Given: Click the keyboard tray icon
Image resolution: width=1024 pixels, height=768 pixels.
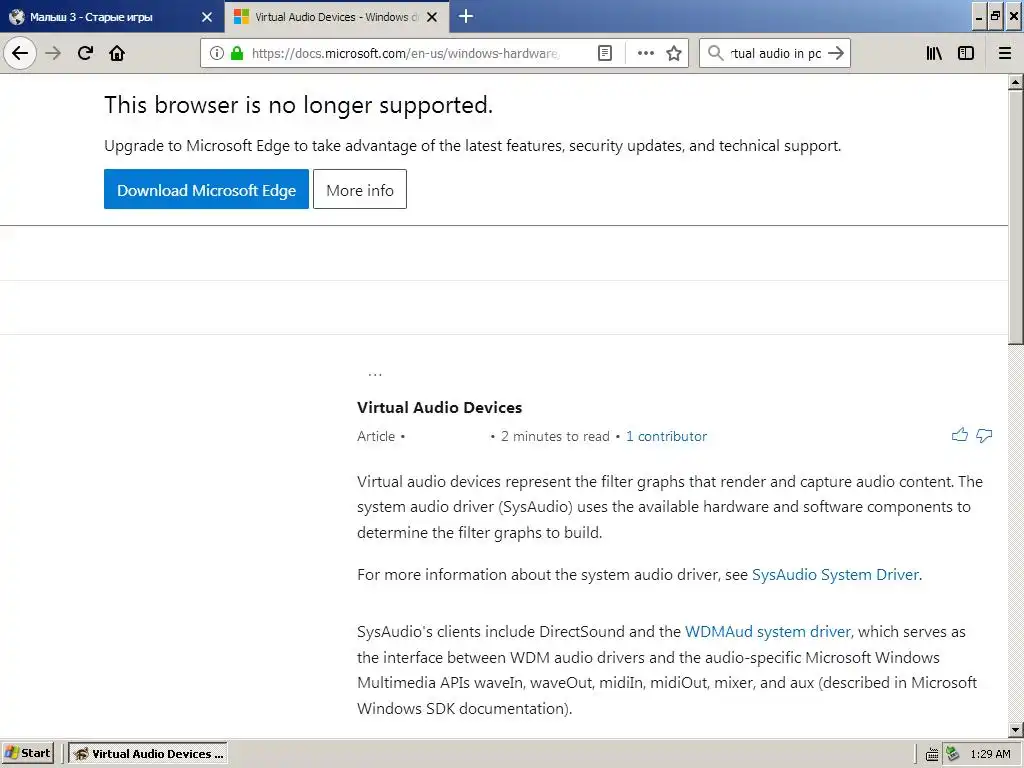Looking at the screenshot, I should point(932,754).
